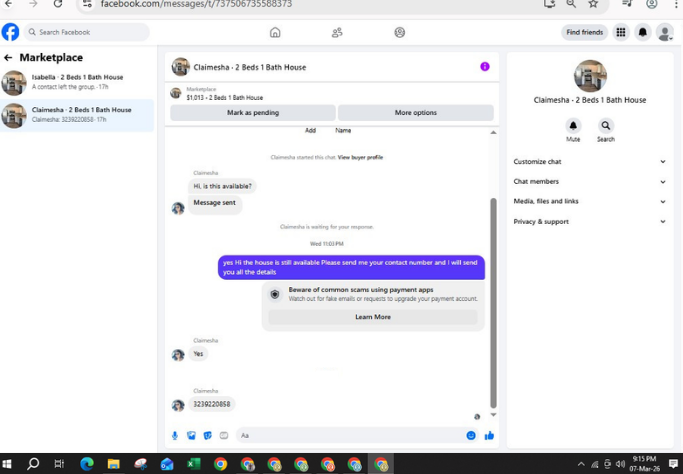The image size is (683, 474).
Task: Open the Friends icon in top navigation
Action: [337, 32]
